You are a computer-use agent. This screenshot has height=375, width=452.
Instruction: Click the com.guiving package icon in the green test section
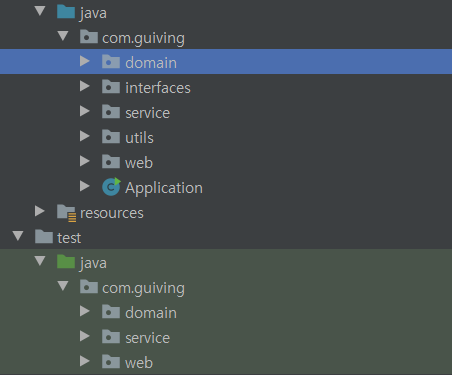[89, 287]
